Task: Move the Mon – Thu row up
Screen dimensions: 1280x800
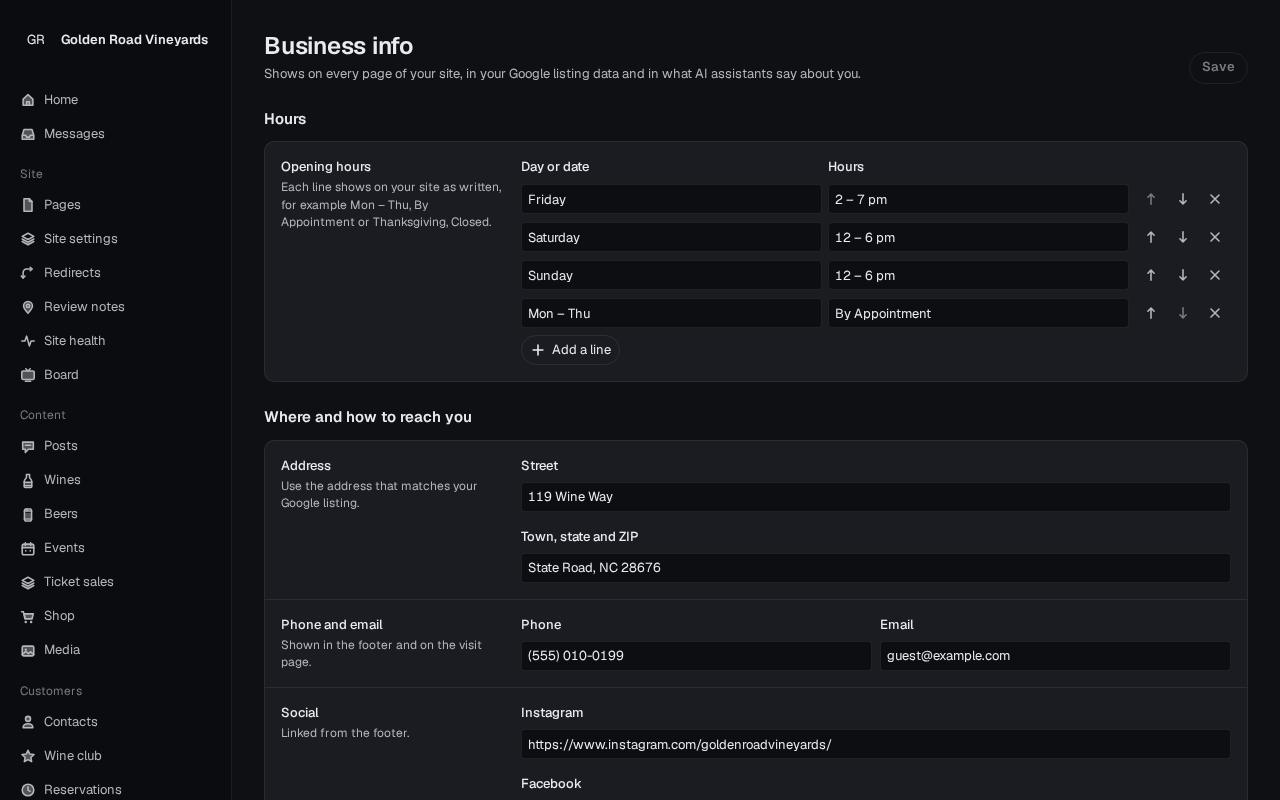Action: [x=1151, y=313]
